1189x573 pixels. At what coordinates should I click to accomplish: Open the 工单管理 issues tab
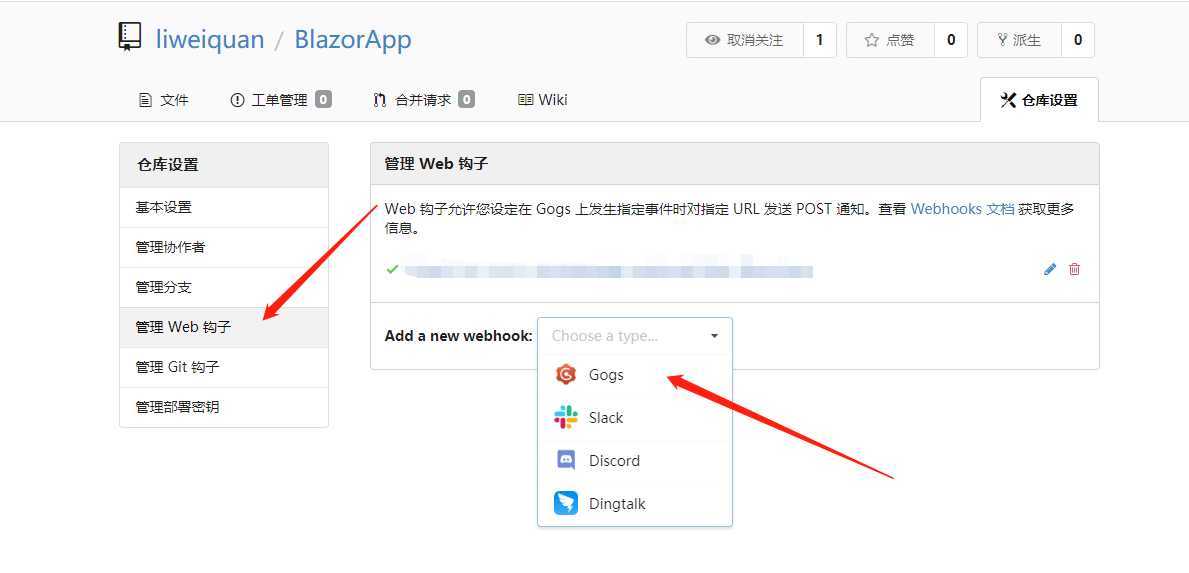point(281,100)
